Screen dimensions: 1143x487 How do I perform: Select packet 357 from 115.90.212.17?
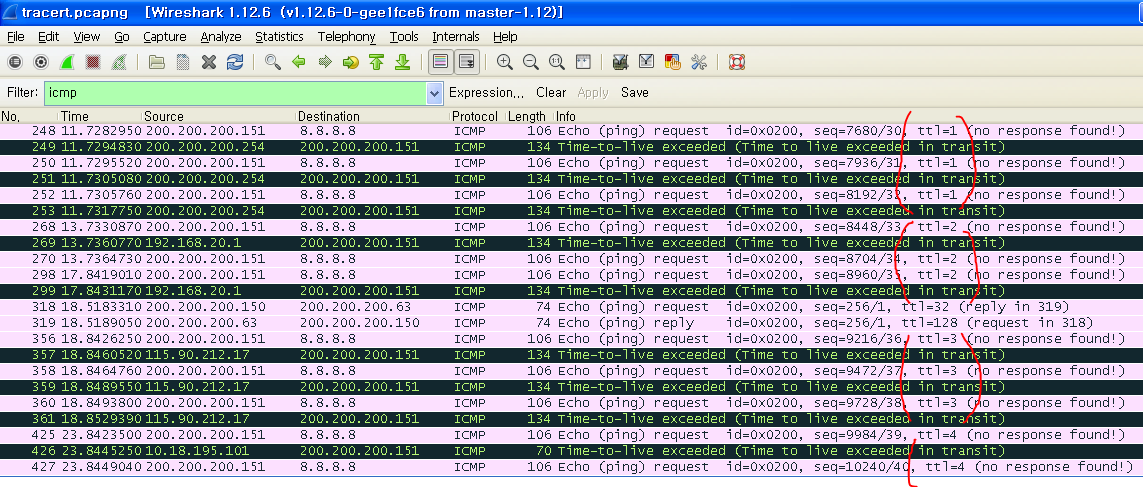572,355
